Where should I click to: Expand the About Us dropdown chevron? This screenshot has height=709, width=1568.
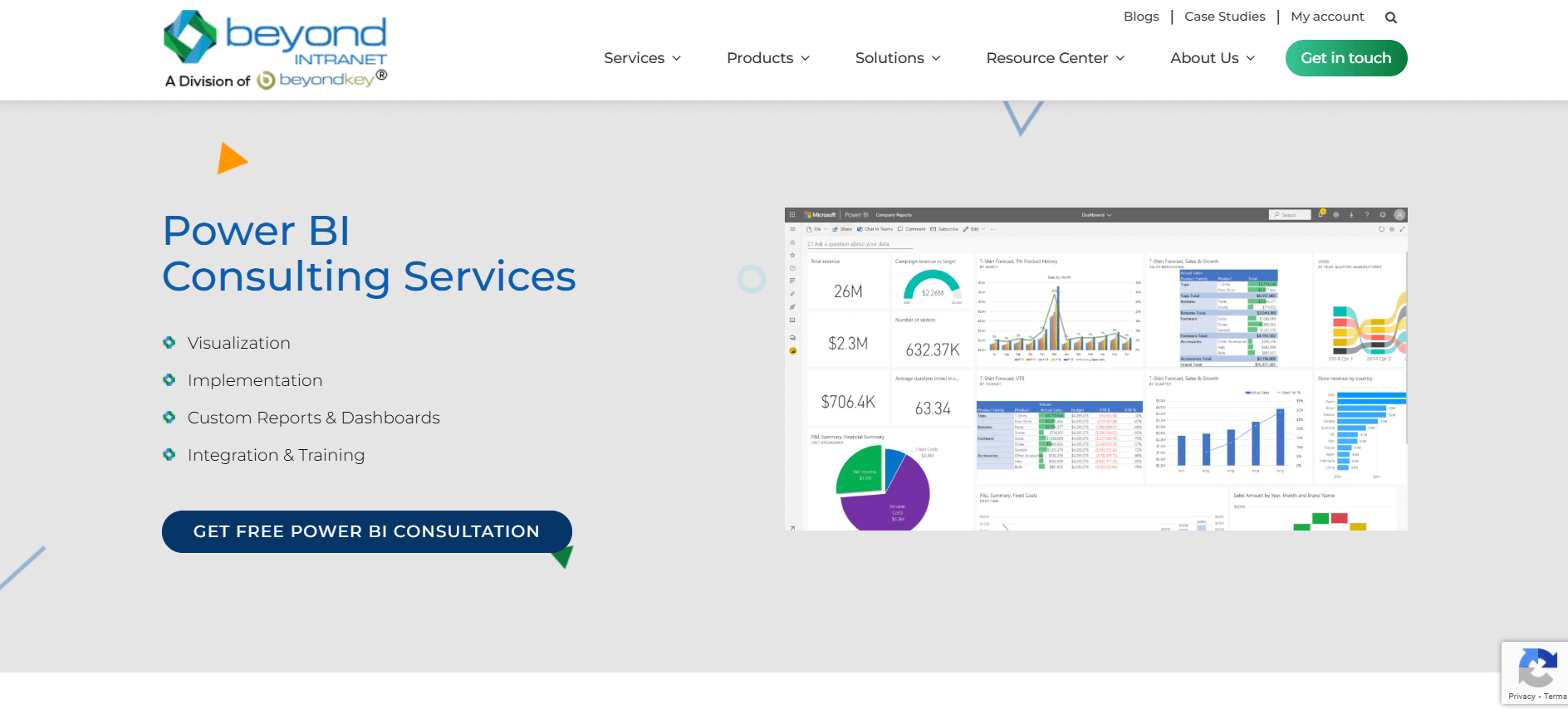tap(1251, 58)
